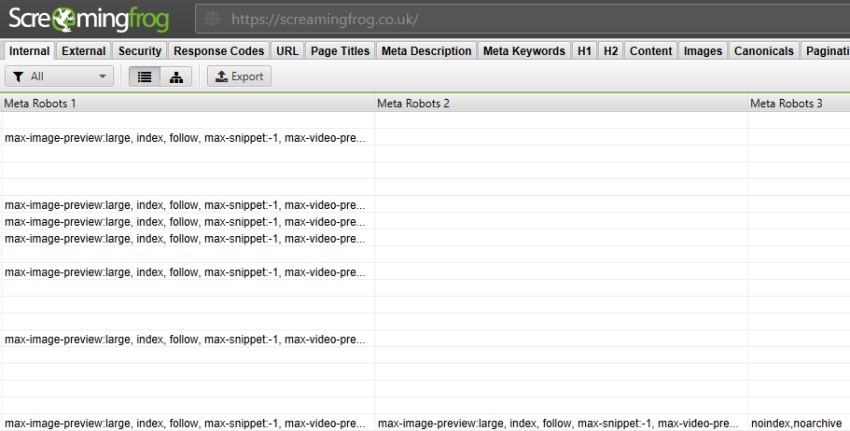Select the H1 tab
The image size is (850, 431).
tap(584, 51)
